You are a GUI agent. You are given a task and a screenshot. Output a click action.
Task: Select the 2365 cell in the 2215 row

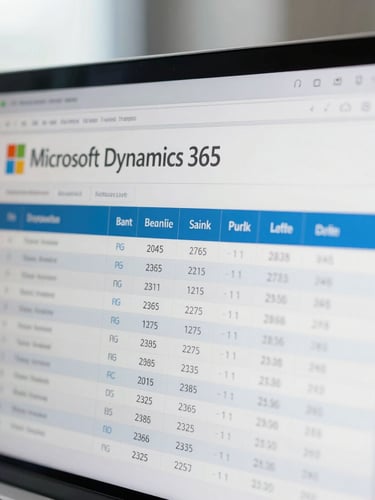coord(154,268)
